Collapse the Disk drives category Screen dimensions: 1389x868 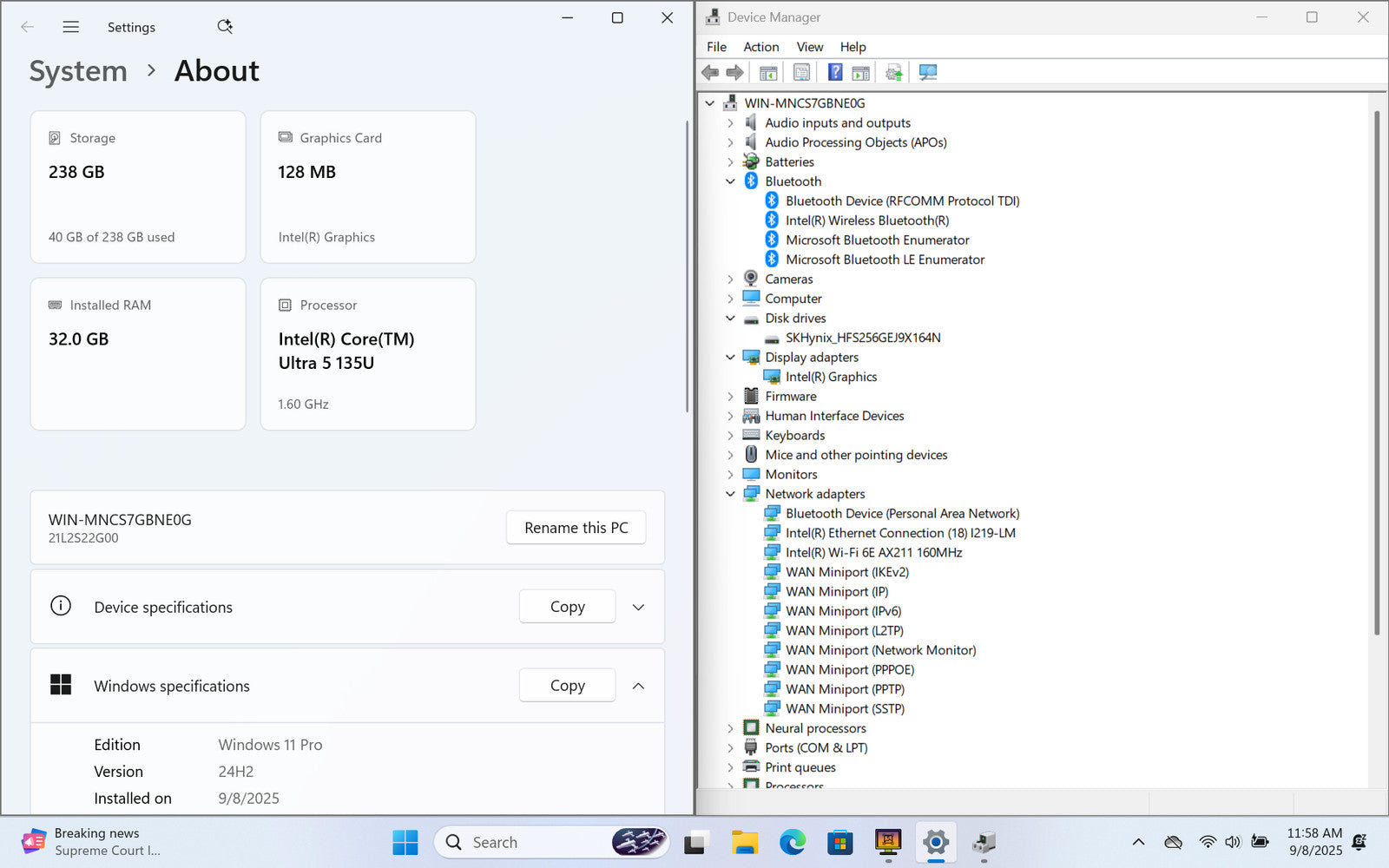click(x=730, y=319)
